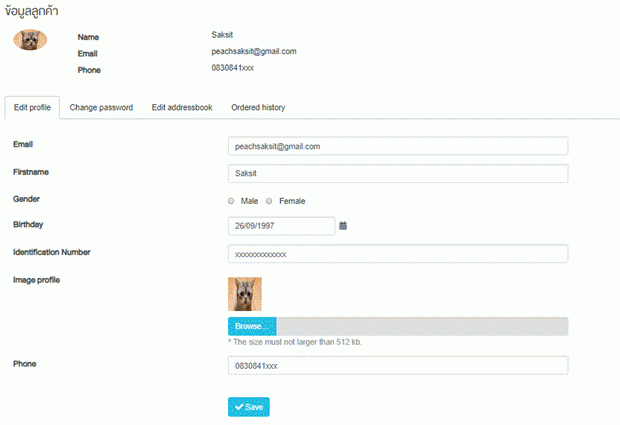Click the Identification Number field
Image resolution: width=620 pixels, height=425 pixels.
[398, 254]
